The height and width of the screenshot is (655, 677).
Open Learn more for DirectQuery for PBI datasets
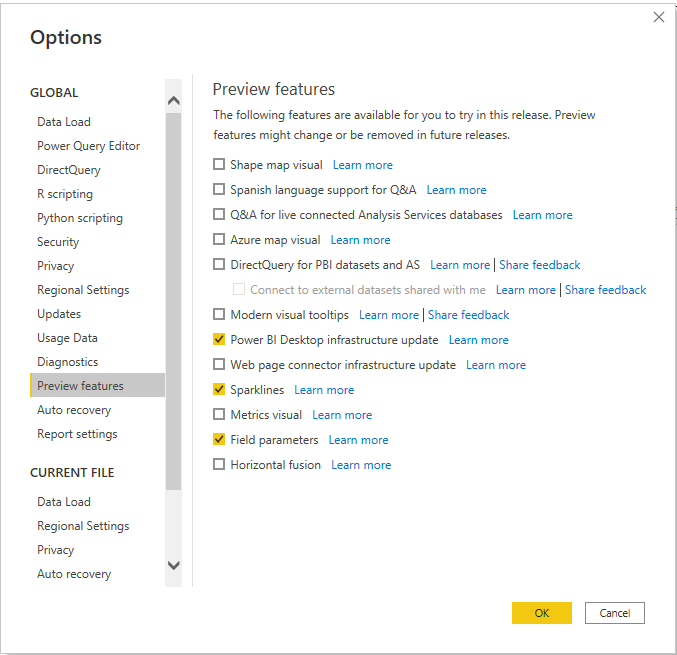pyautogui.click(x=460, y=265)
